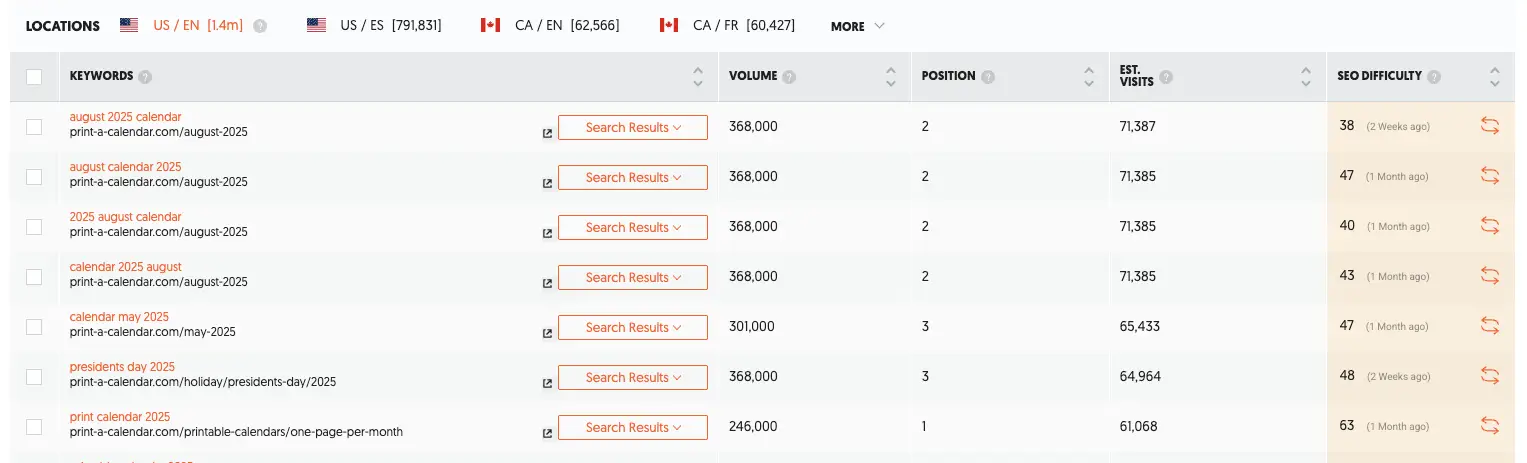This screenshot has width=1527, height=463.
Task: Click refresh icon on print calendar 2025 row
Action: pos(1489,426)
